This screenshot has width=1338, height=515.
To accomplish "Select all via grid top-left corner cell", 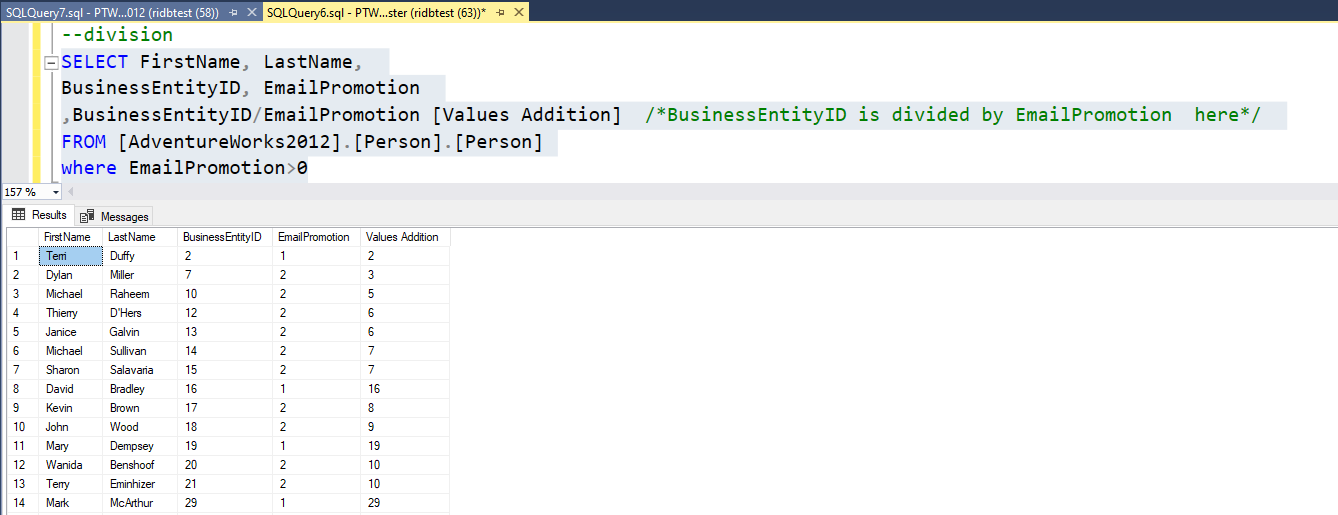I will (x=22, y=237).
